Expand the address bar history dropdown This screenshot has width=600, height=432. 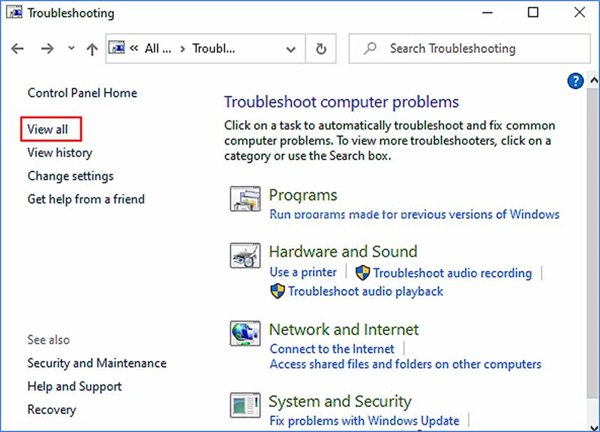pos(291,48)
